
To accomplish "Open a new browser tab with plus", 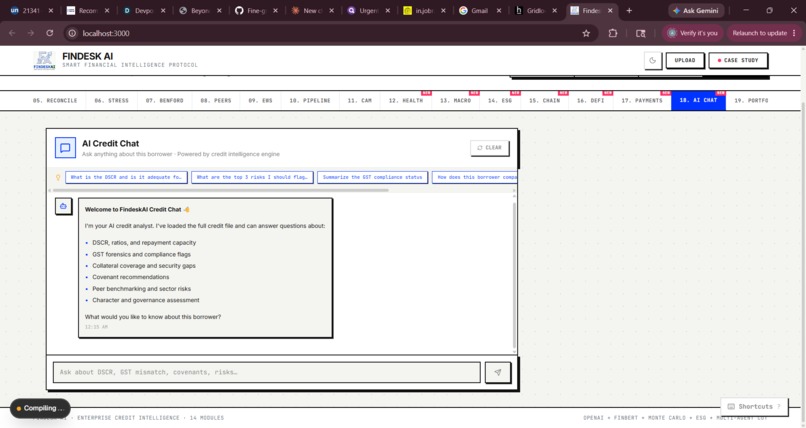I will click(x=629, y=10).
